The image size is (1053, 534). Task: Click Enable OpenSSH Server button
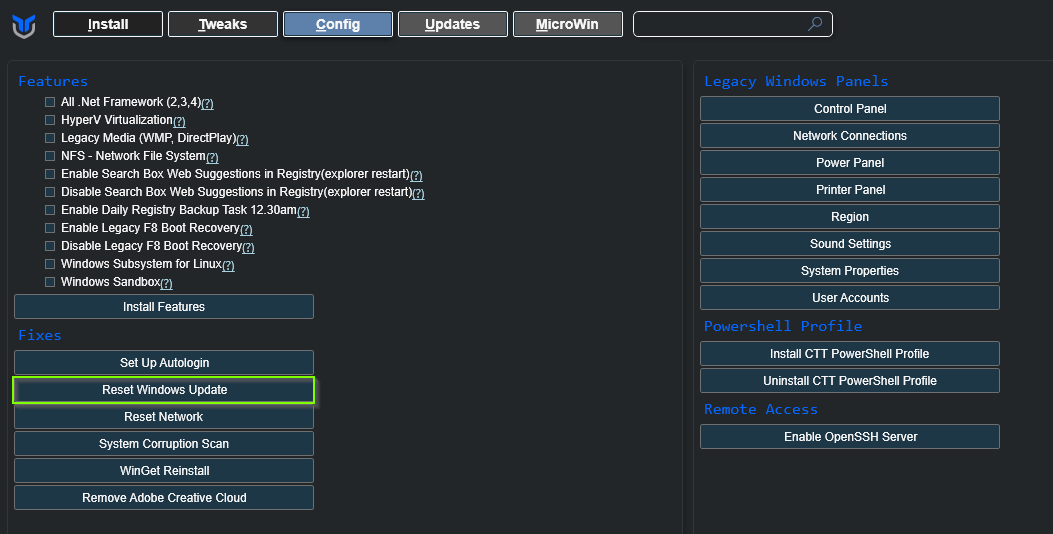tap(850, 437)
